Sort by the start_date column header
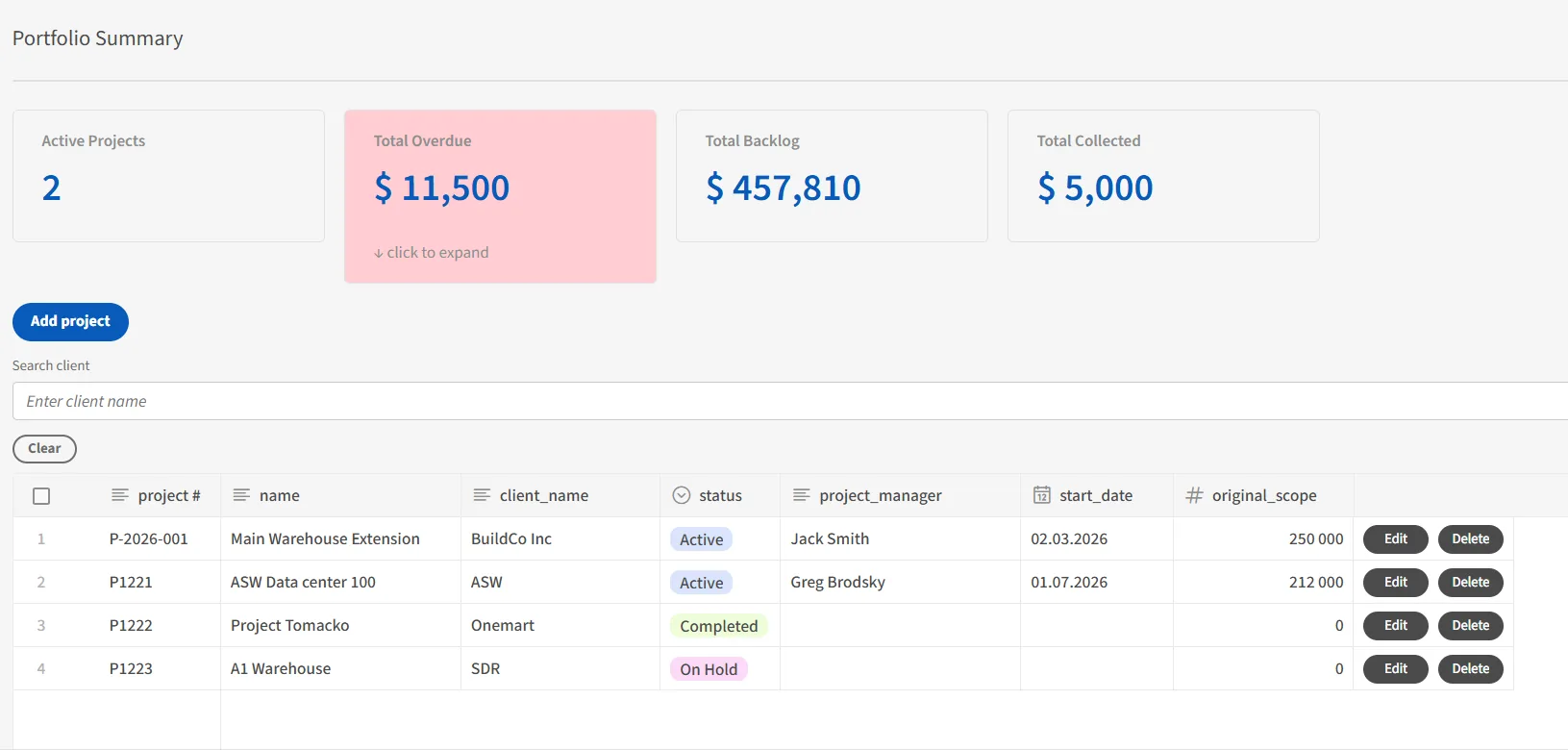 (1096, 495)
